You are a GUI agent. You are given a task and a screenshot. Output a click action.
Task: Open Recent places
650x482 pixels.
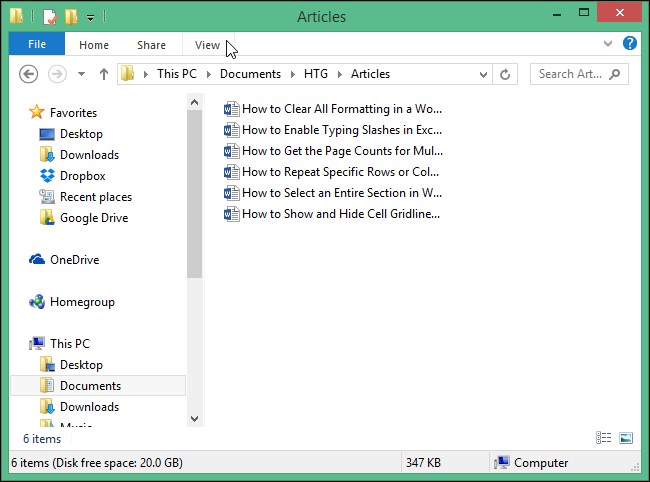(96, 197)
